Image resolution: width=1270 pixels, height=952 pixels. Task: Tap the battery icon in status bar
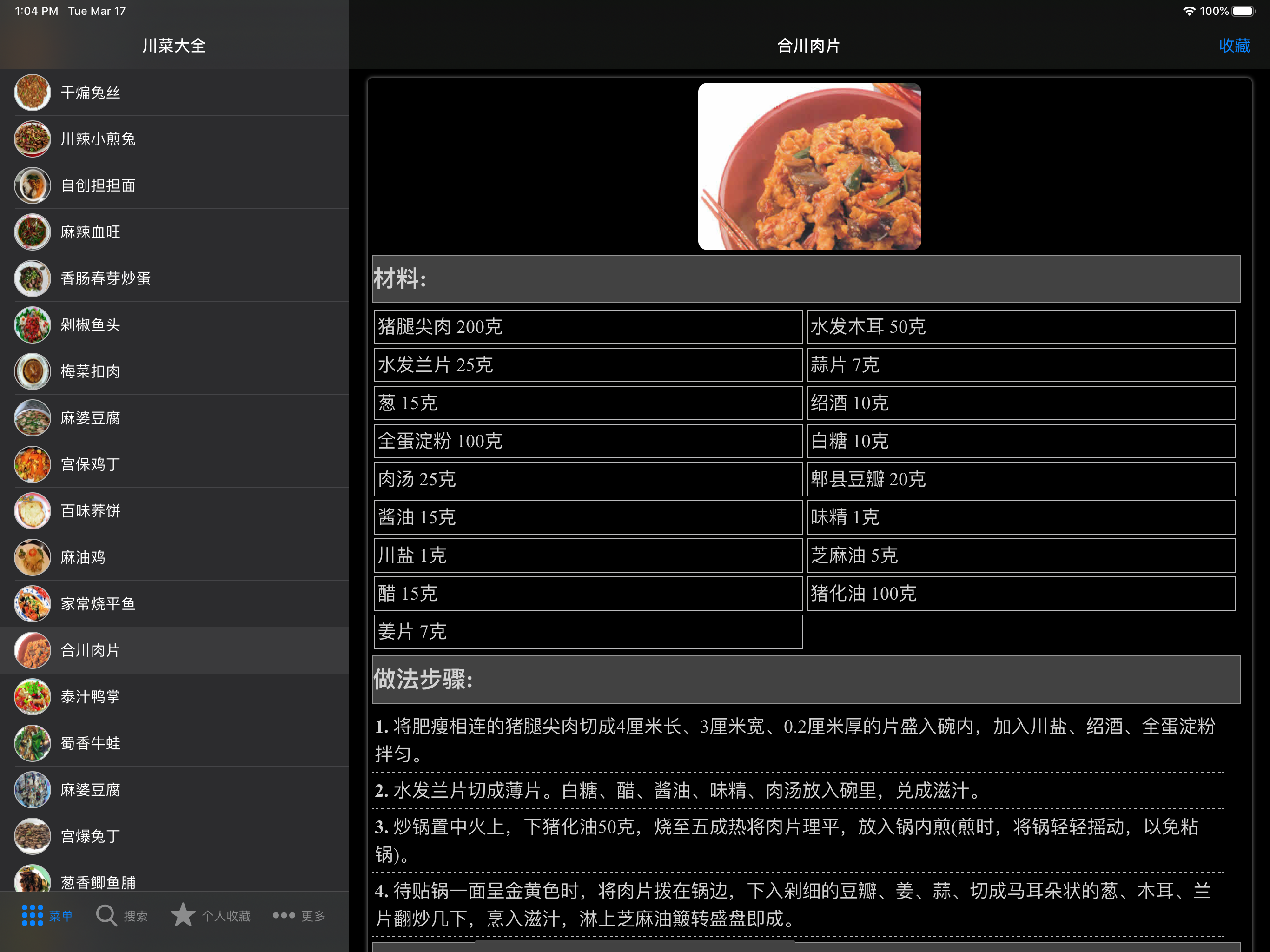pyautogui.click(x=1244, y=11)
